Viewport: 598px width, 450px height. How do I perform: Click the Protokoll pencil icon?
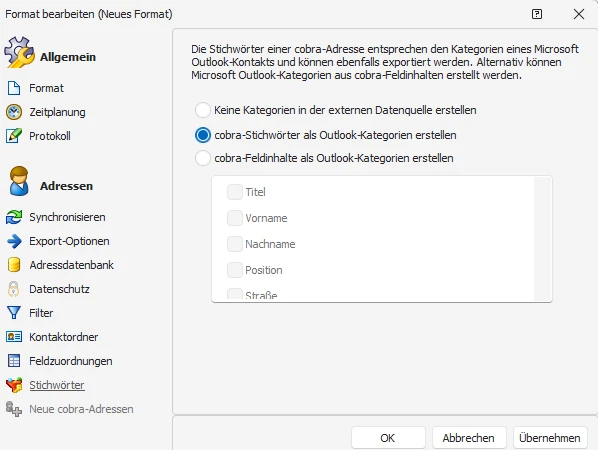[14, 136]
